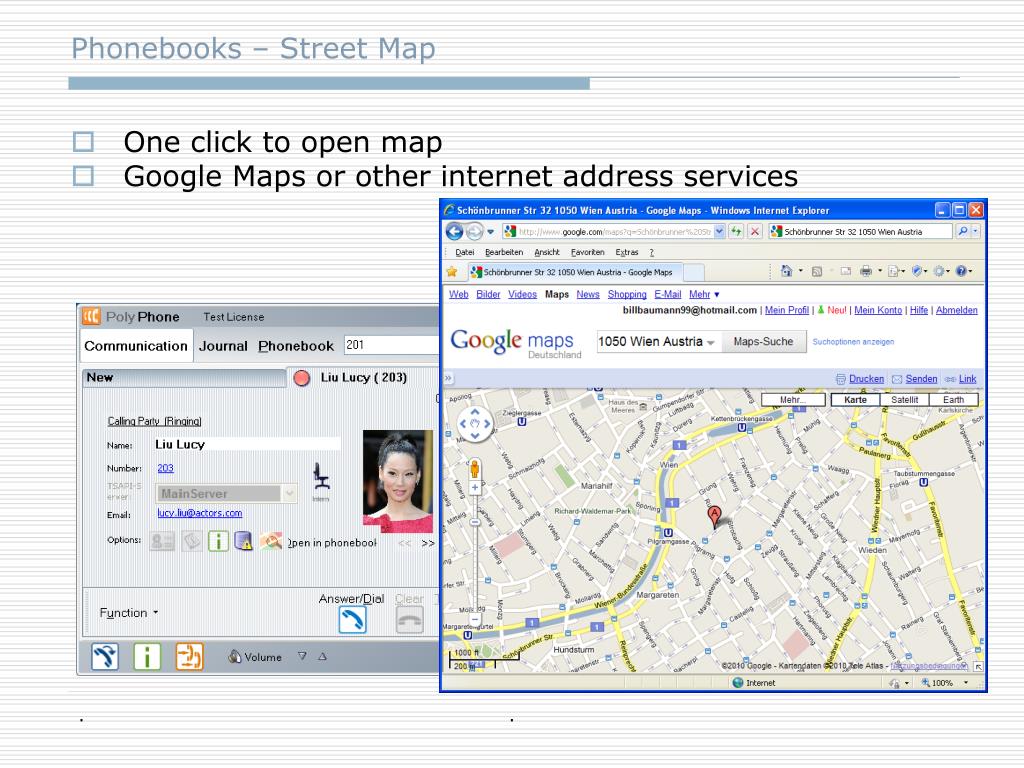This screenshot has height=768, width=1024.
Task: Open the Datei menu
Action: [x=464, y=252]
